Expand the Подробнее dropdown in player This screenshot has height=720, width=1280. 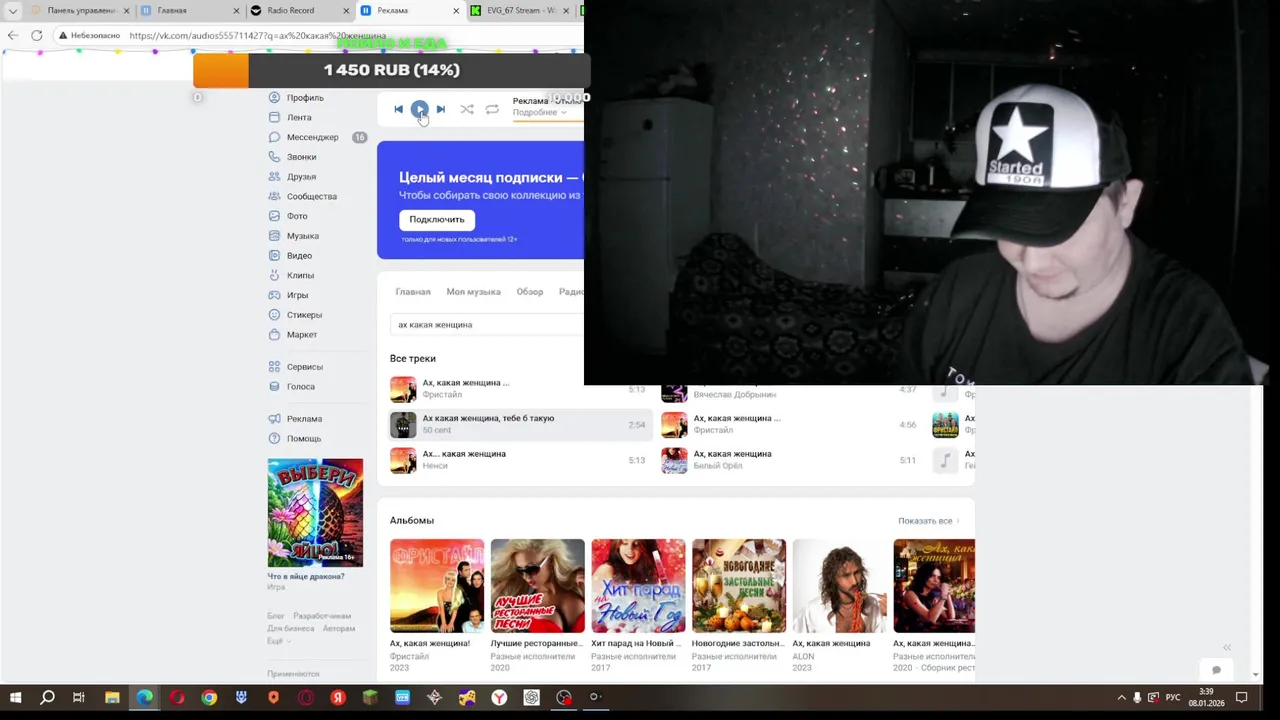540,112
